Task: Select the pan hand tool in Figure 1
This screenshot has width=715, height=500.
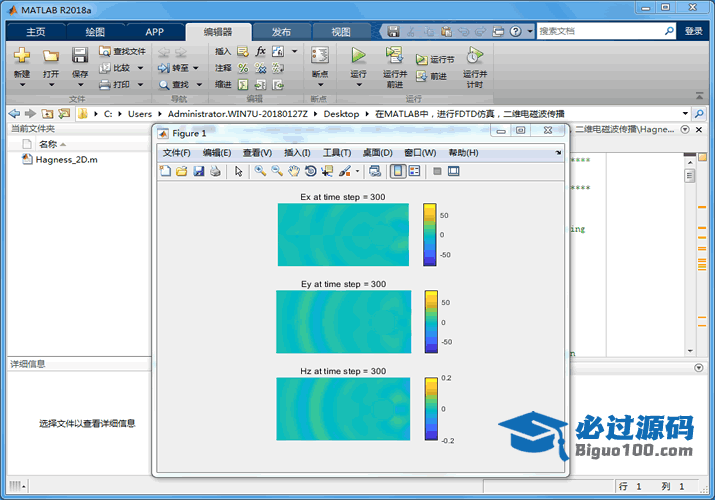Action: pyautogui.click(x=294, y=171)
